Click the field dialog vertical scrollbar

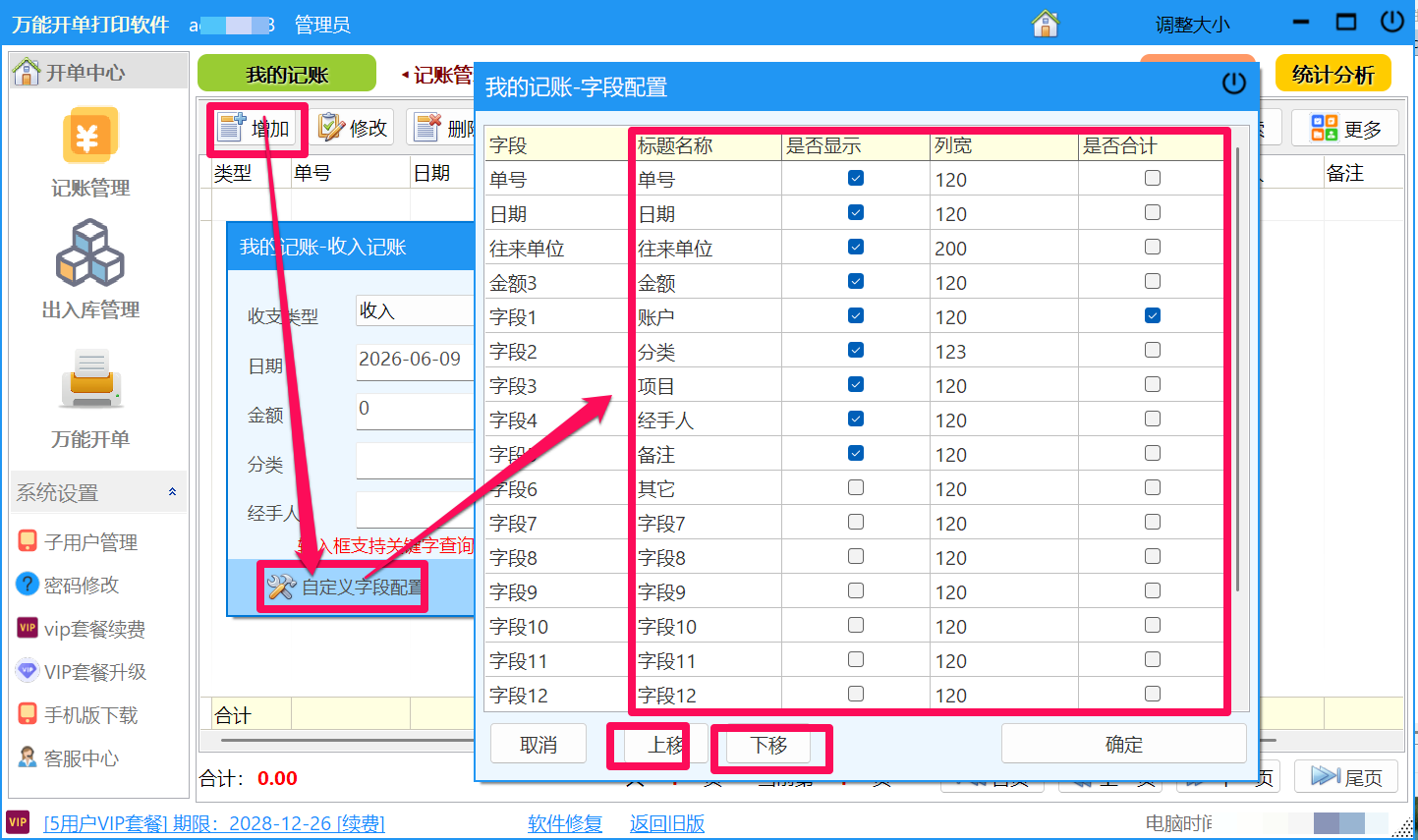tap(1237, 368)
